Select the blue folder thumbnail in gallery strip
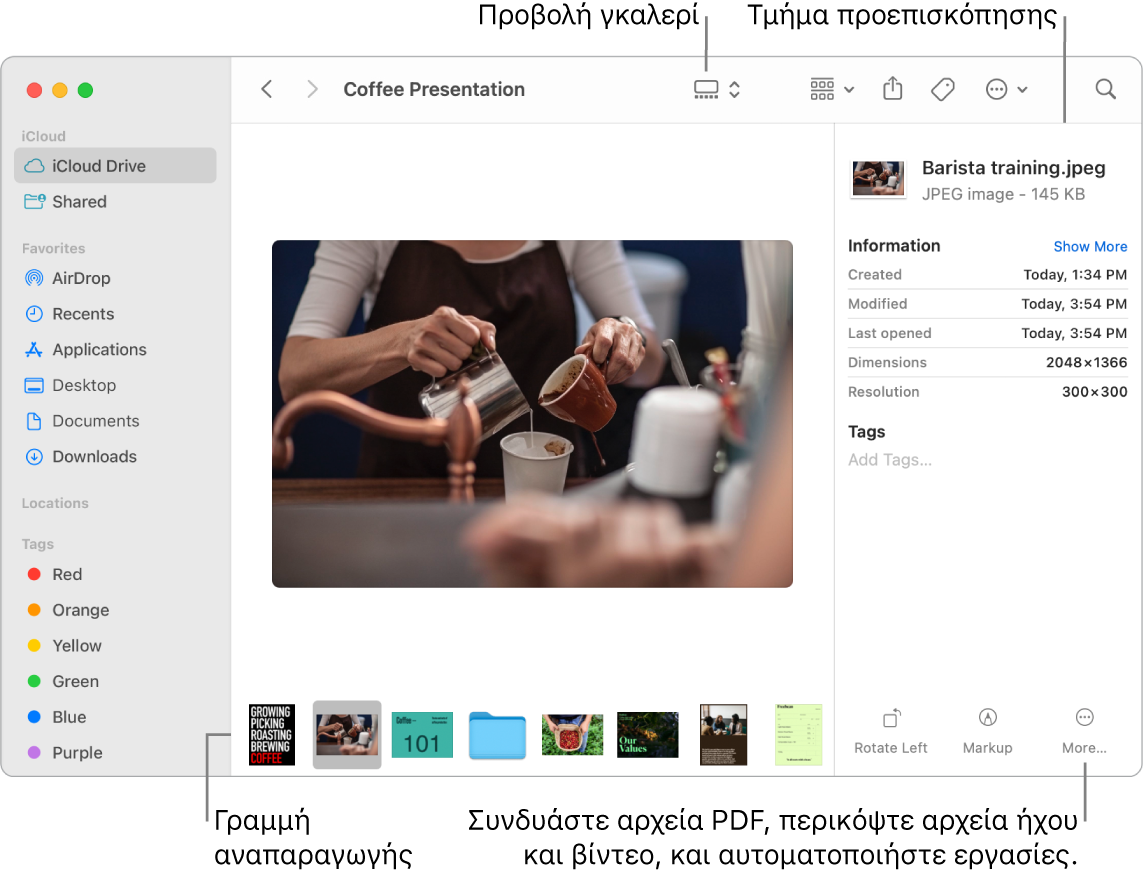Image resolution: width=1144 pixels, height=878 pixels. [497, 733]
